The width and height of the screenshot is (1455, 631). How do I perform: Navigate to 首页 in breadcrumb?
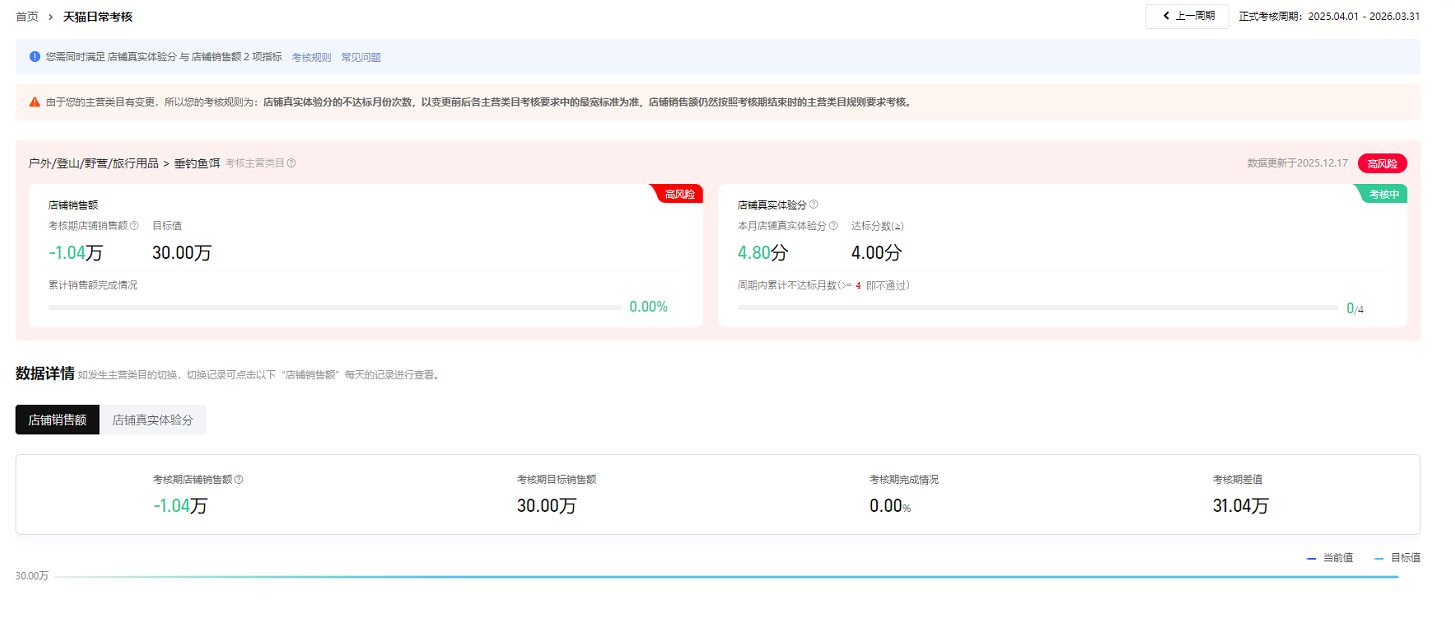click(27, 17)
